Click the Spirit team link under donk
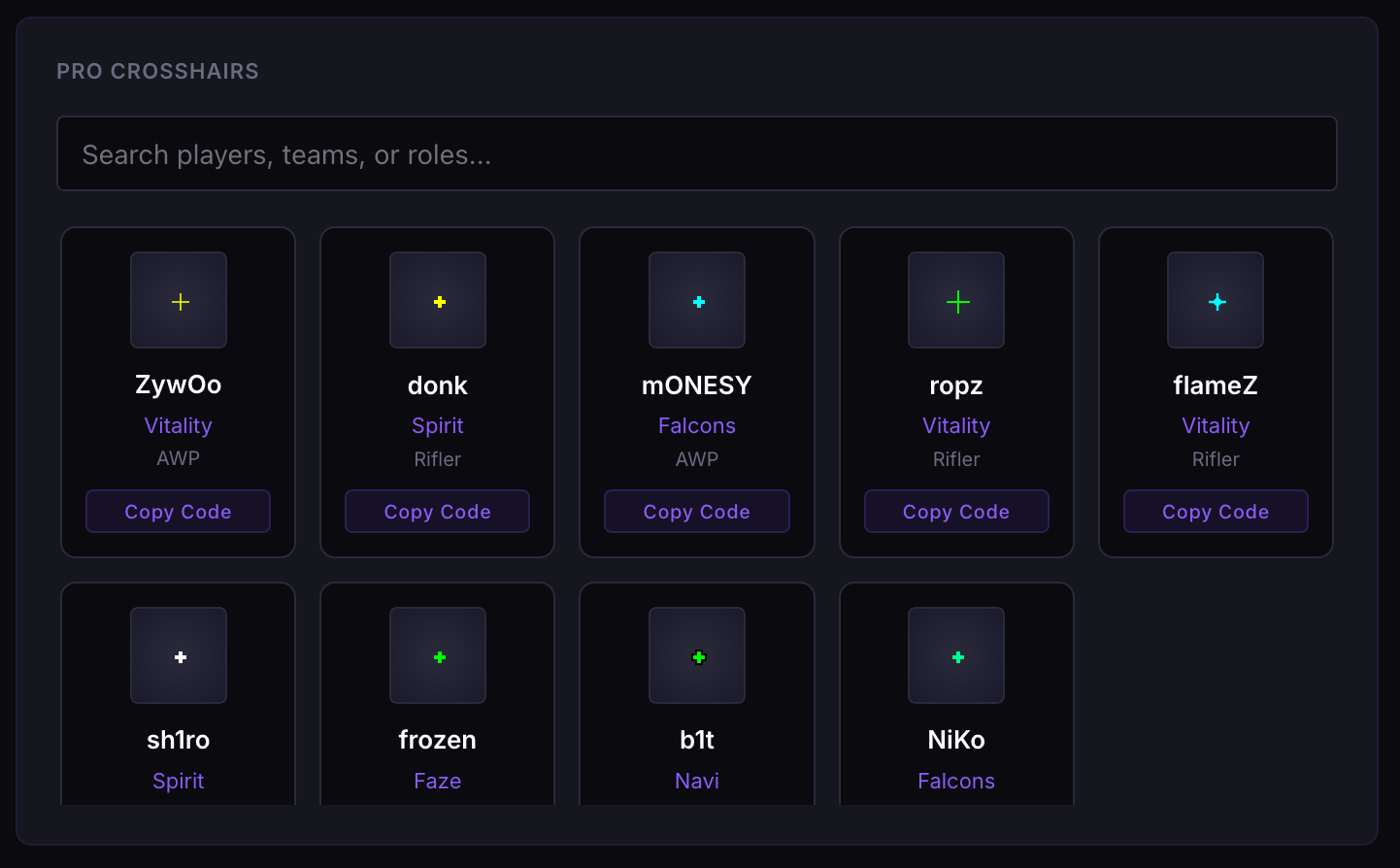Screen dimensions: 1400x868 click(x=438, y=425)
